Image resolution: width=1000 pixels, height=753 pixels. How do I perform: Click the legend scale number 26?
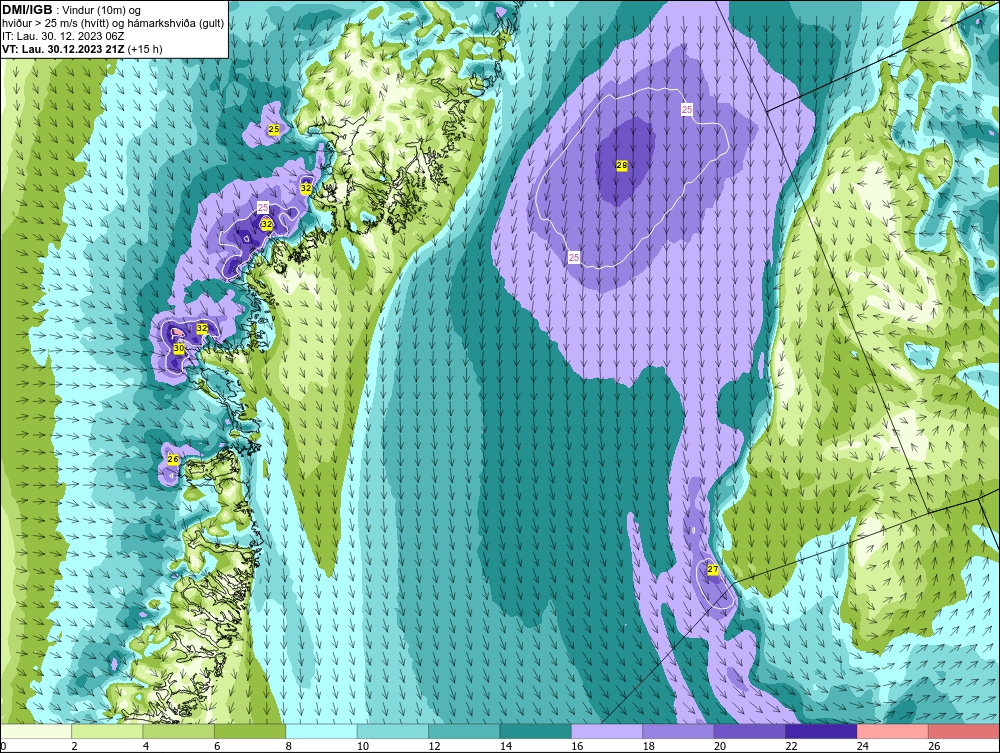click(x=934, y=746)
